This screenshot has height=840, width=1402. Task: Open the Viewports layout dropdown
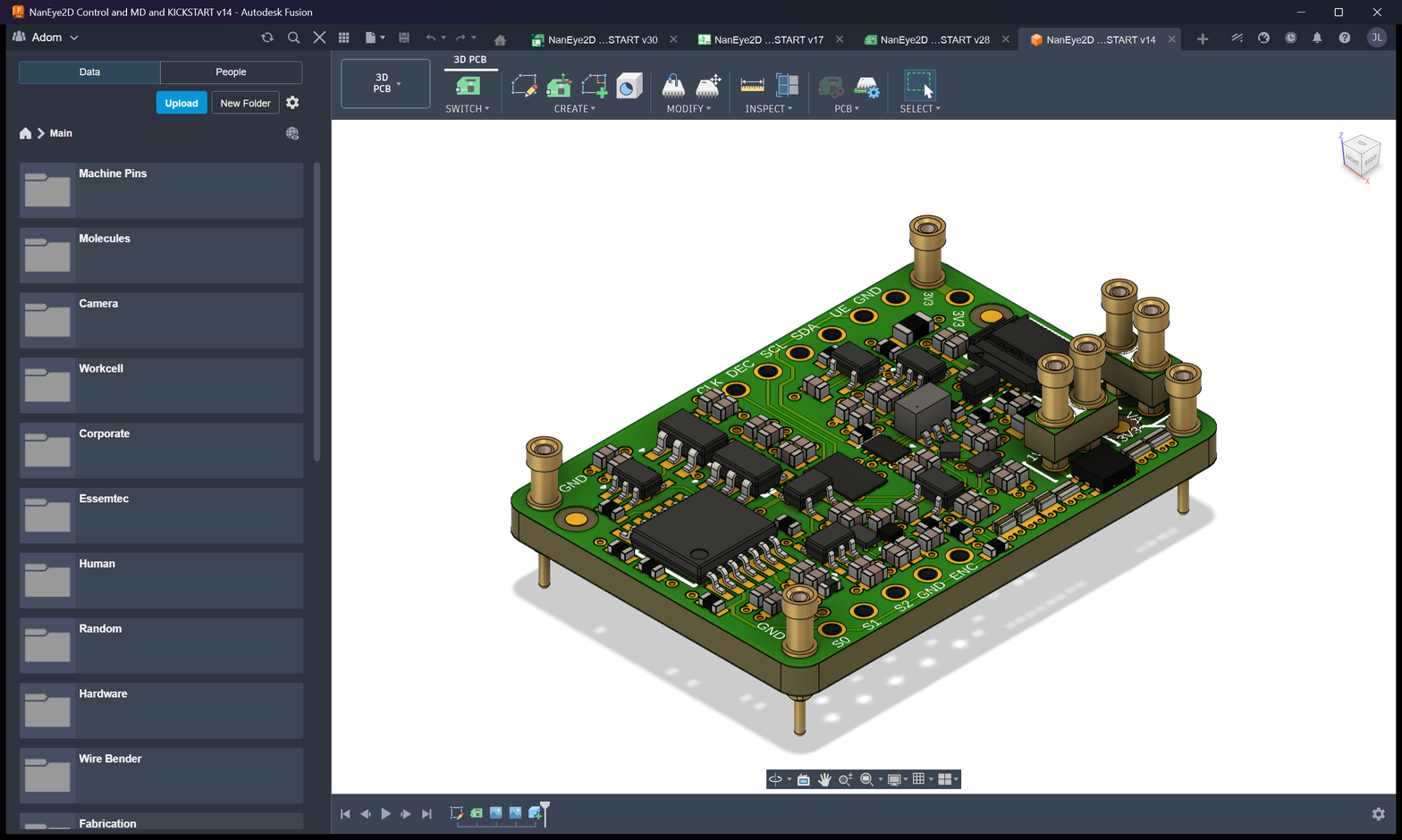click(948, 779)
